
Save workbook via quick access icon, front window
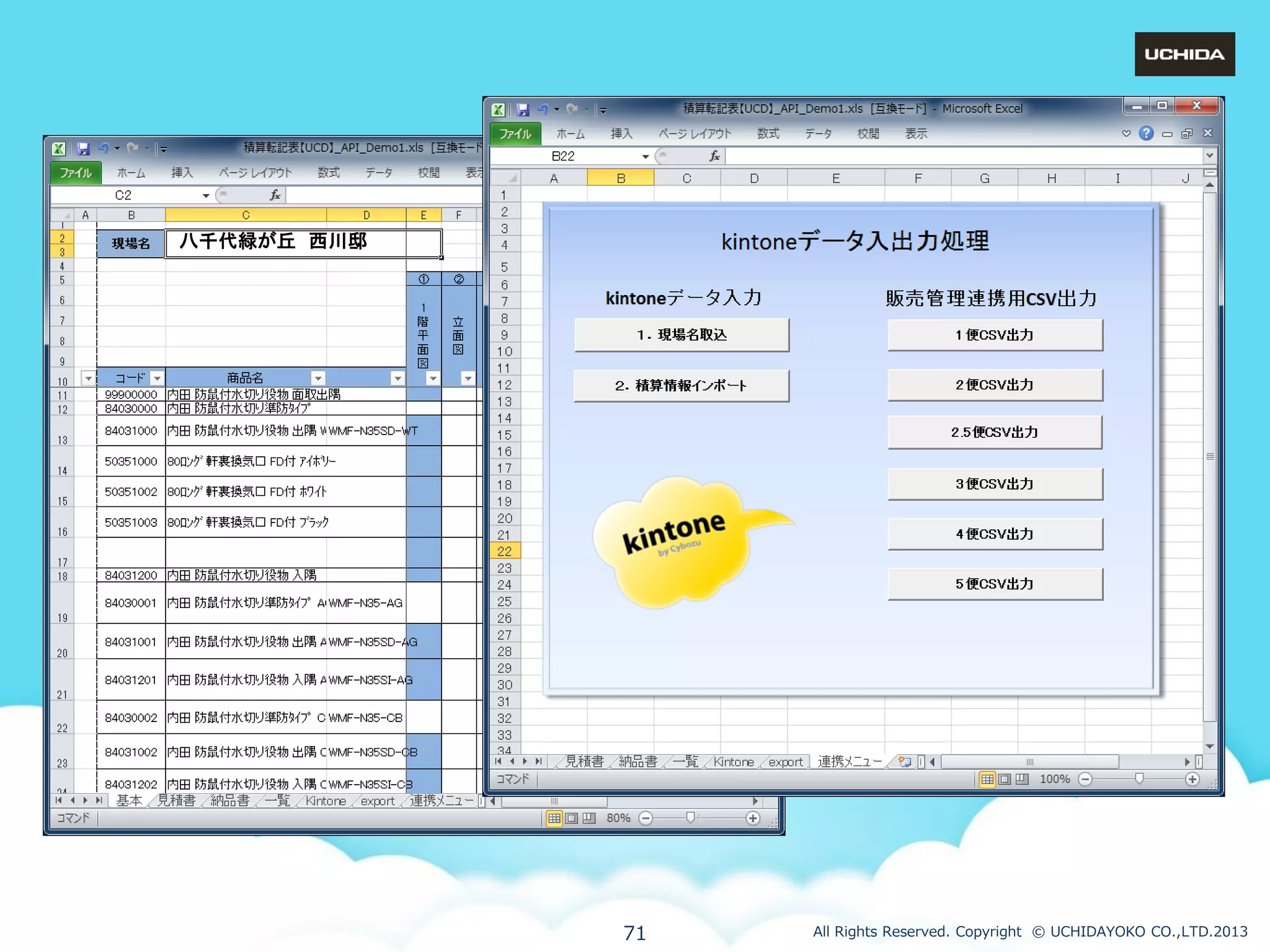click(x=523, y=110)
